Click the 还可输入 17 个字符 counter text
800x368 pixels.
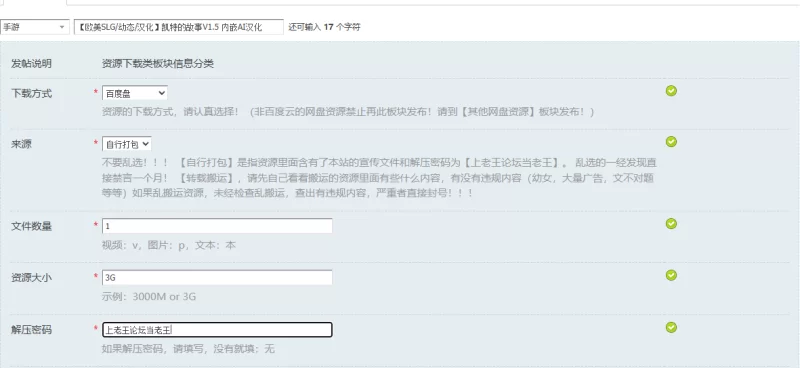pos(324,27)
